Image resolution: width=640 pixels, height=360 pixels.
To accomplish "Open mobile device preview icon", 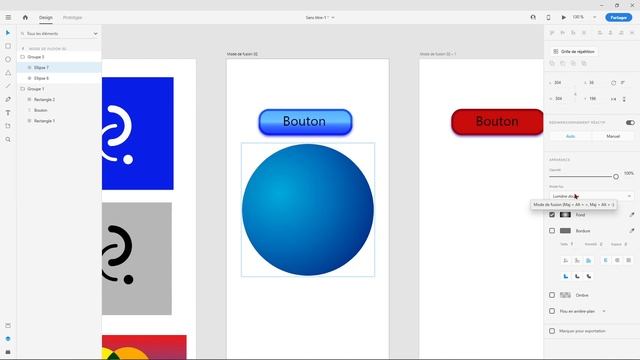I will coord(548,18).
